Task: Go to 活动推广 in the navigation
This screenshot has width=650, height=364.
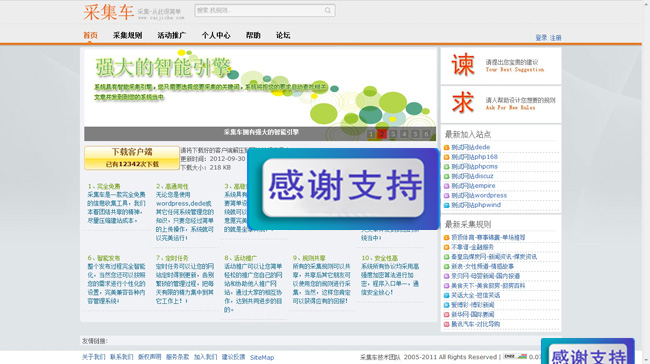Action: [x=172, y=35]
